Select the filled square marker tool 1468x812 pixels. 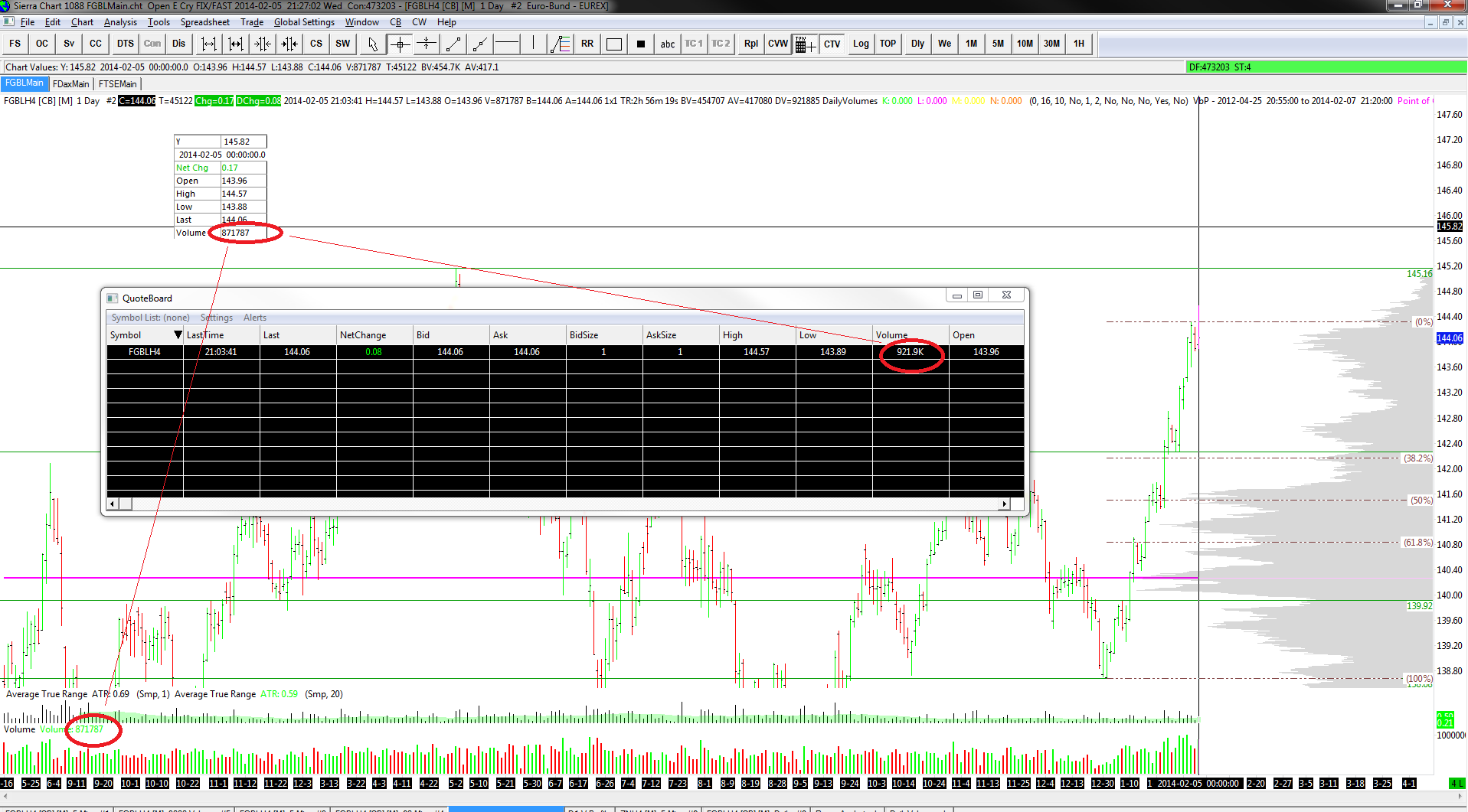click(641, 44)
